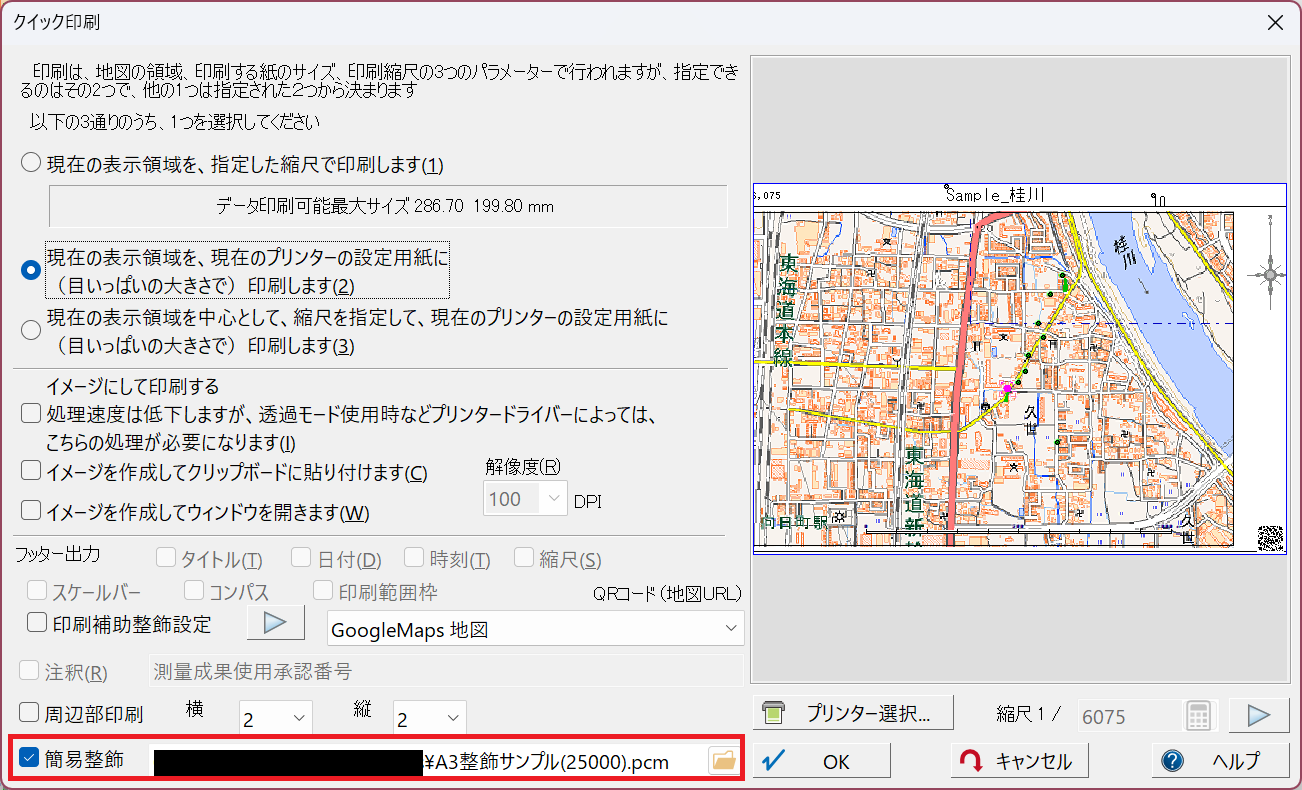Toggle the タイトル footer checkbox
Viewport: 1302px width, 790px height.
point(165,559)
